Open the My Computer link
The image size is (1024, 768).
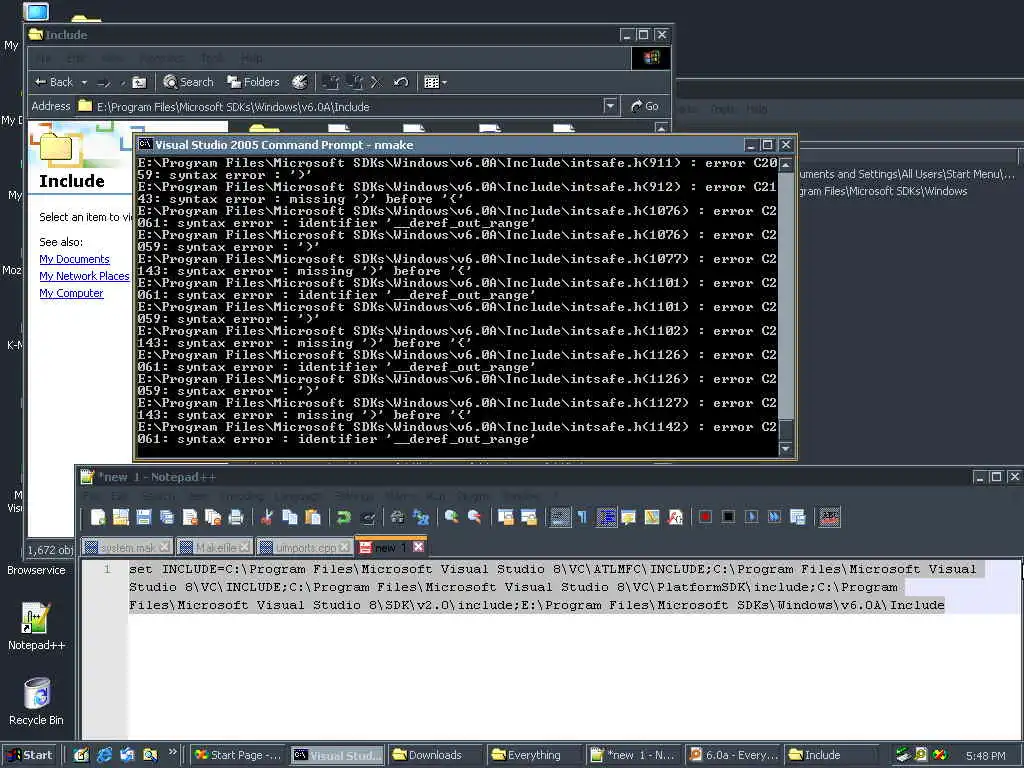pos(71,293)
